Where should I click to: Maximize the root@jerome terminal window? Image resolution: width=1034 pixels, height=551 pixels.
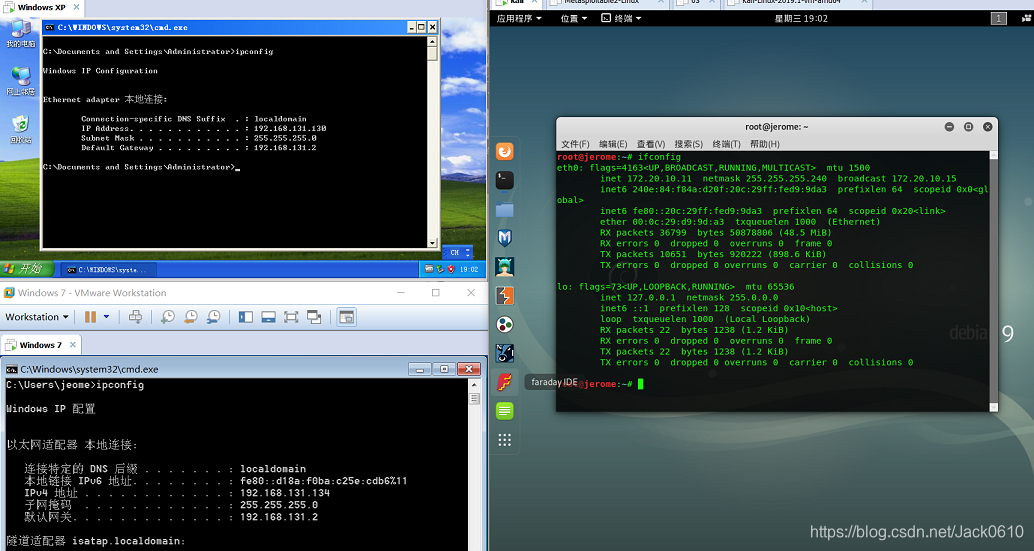click(x=968, y=127)
